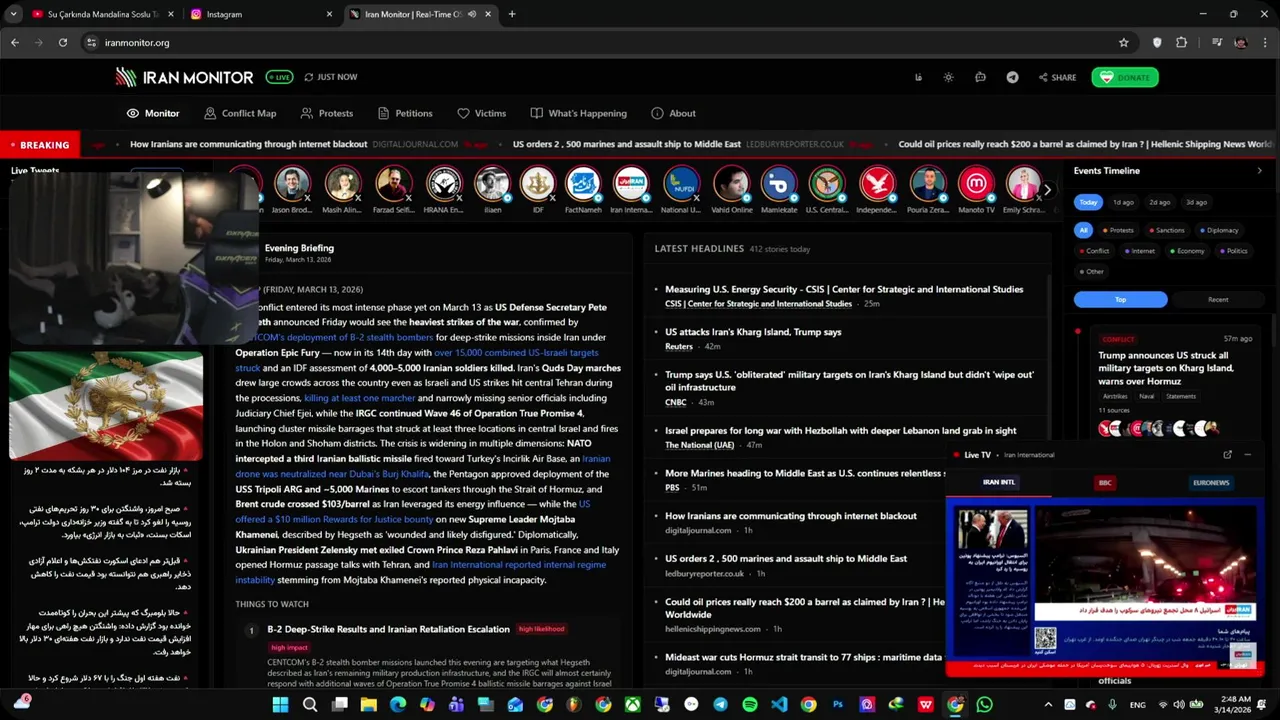Viewport: 1280px width, 720px height.
Task: Click the Iranian lion flag image
Action: tap(106, 406)
